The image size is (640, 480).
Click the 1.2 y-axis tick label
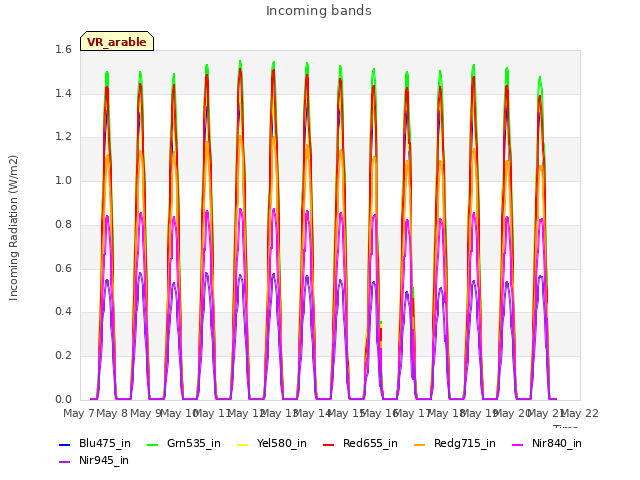[x=63, y=137]
